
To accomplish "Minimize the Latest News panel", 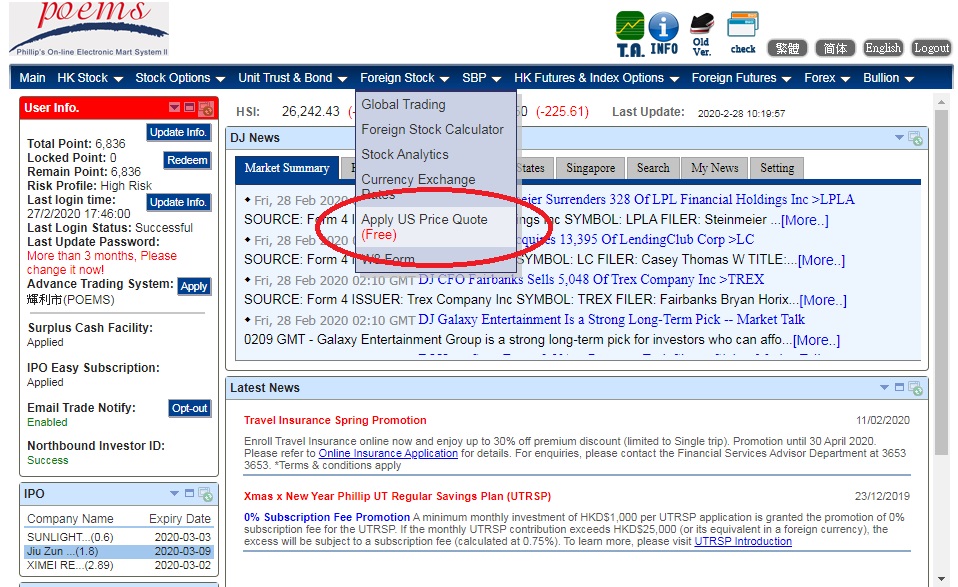I will coord(899,388).
